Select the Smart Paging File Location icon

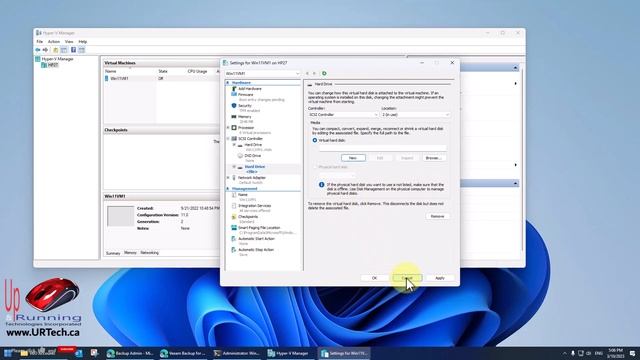pyautogui.click(x=234, y=228)
